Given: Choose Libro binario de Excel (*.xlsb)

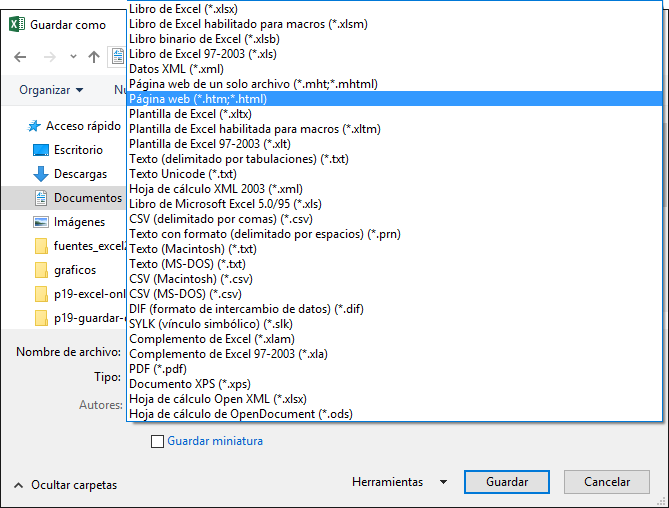Looking at the screenshot, I should pyautogui.click(x=395, y=39).
